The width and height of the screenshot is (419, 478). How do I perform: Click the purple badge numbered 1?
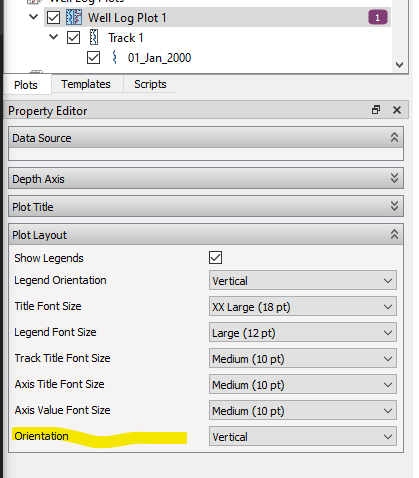[x=378, y=17]
